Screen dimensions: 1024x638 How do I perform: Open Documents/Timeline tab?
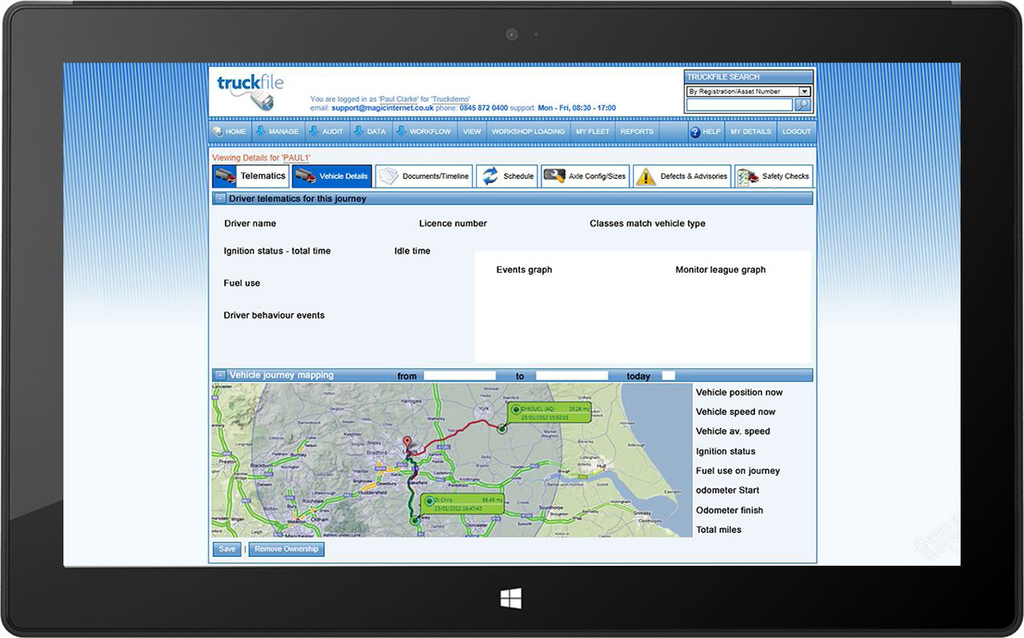pos(424,176)
